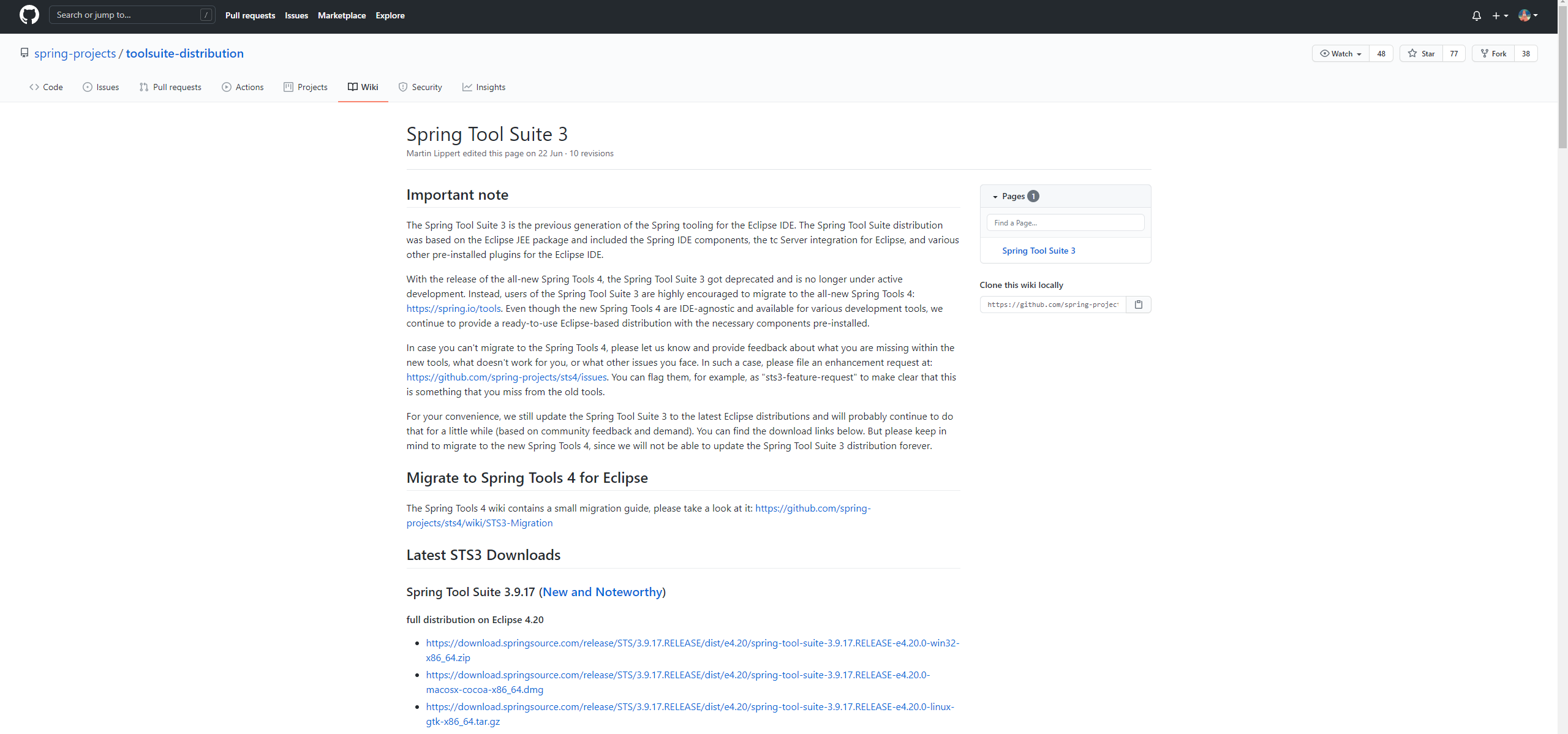This screenshot has height=734, width=1568.
Task: Focus the Find a Page input
Action: pos(1065,223)
